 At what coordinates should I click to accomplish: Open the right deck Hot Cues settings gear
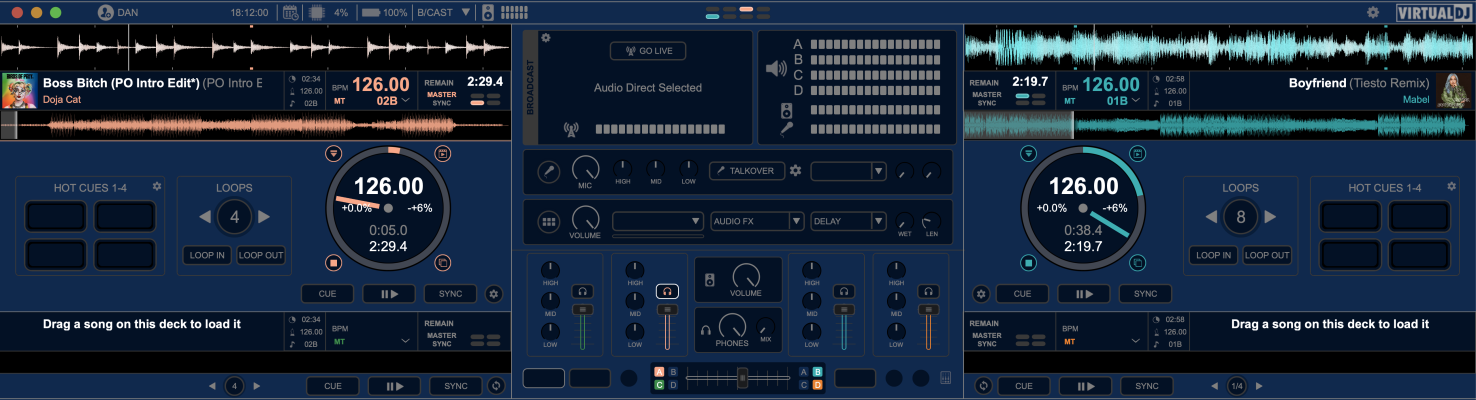(x=1452, y=187)
